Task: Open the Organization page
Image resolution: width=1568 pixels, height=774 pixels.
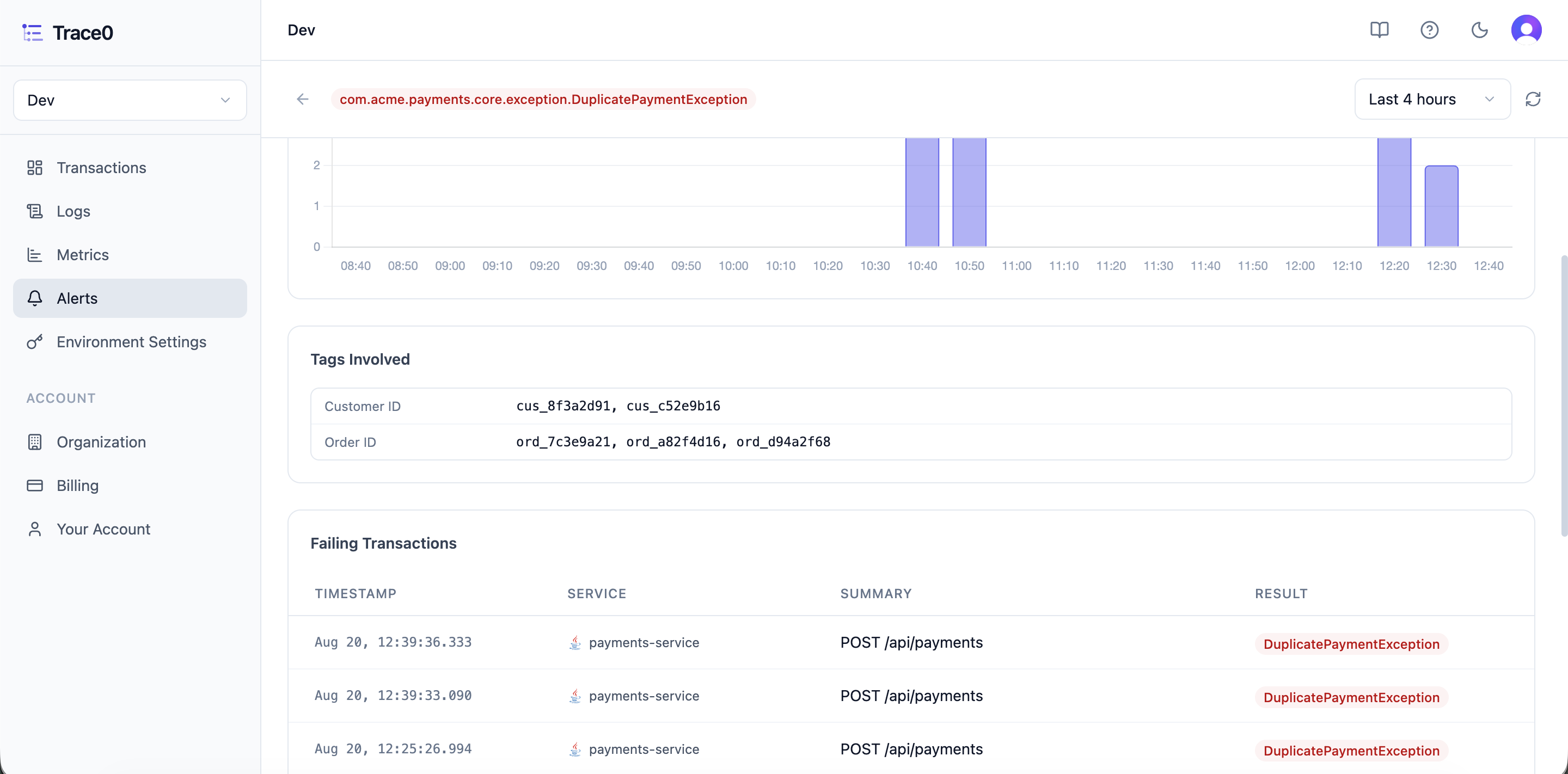Action: (x=130, y=442)
